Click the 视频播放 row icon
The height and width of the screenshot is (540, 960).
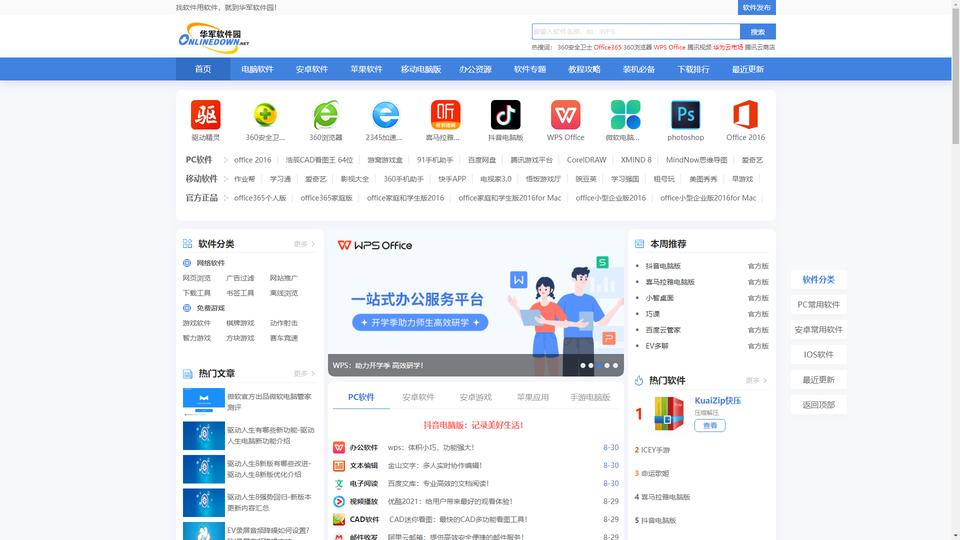pyautogui.click(x=339, y=501)
